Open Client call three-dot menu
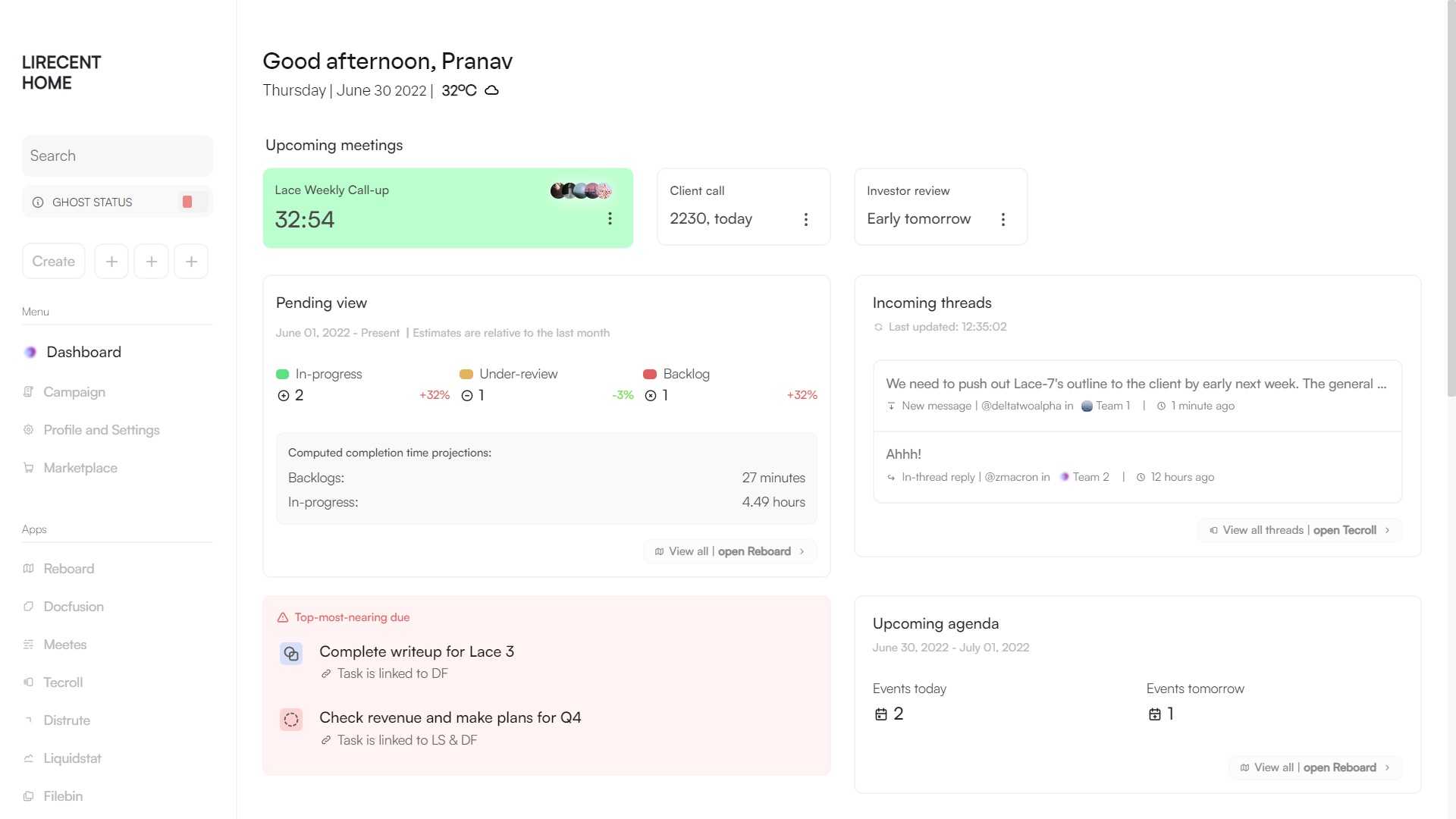Viewport: 1456px width, 819px height. point(806,219)
